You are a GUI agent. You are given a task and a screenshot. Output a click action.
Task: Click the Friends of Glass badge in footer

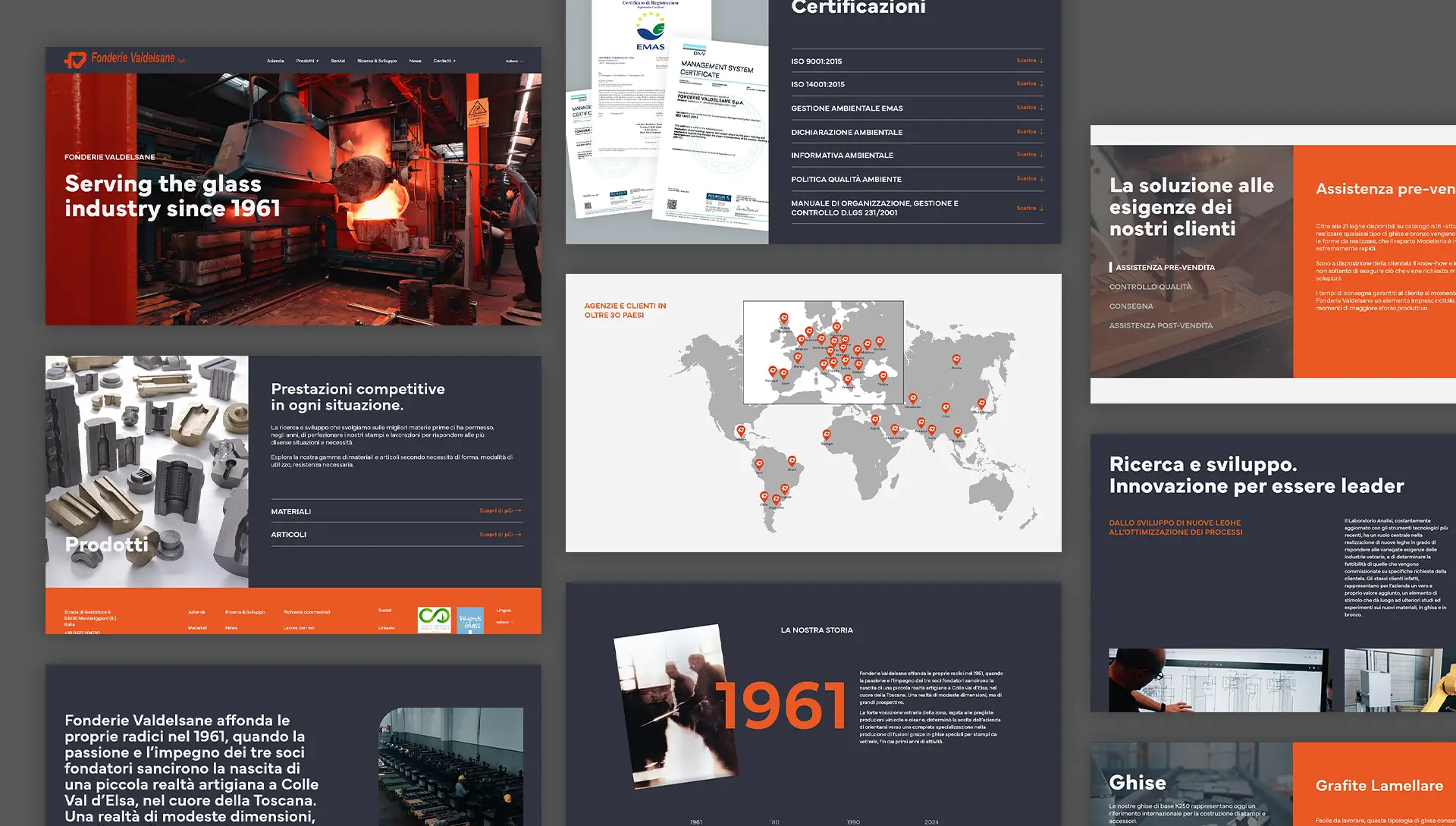pos(470,620)
